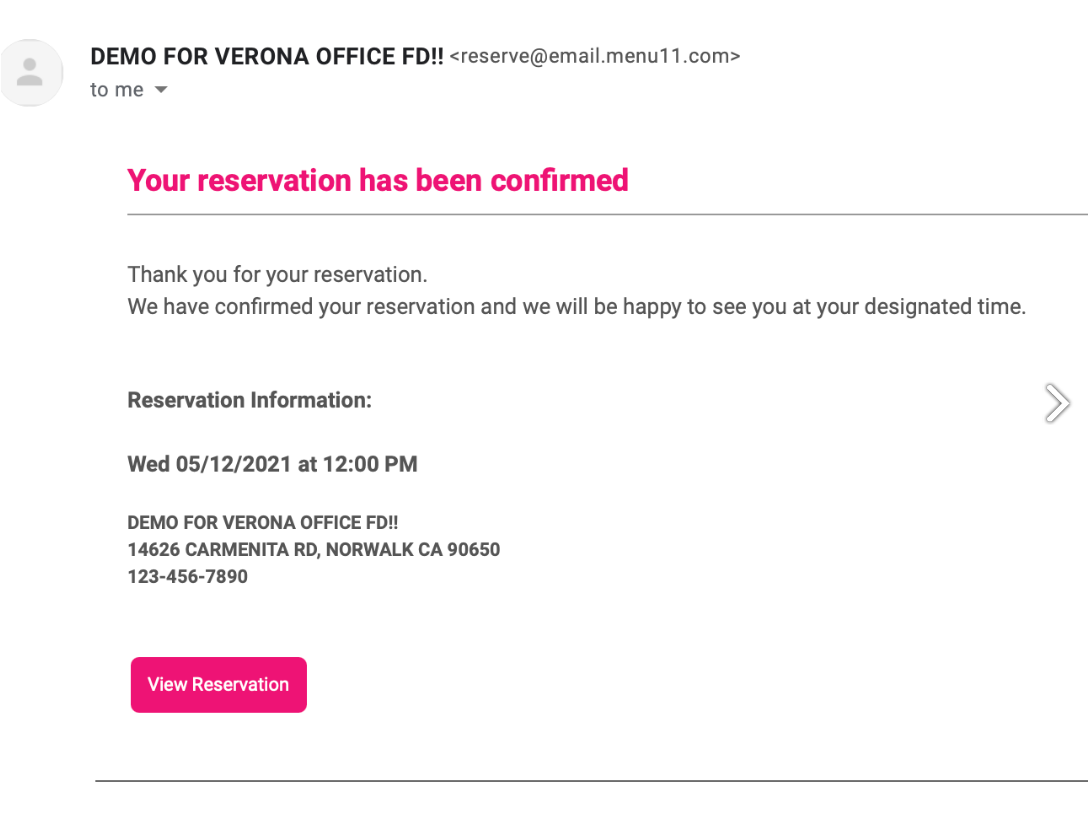Click the weekday "Wed" in the reservation date

148,464
